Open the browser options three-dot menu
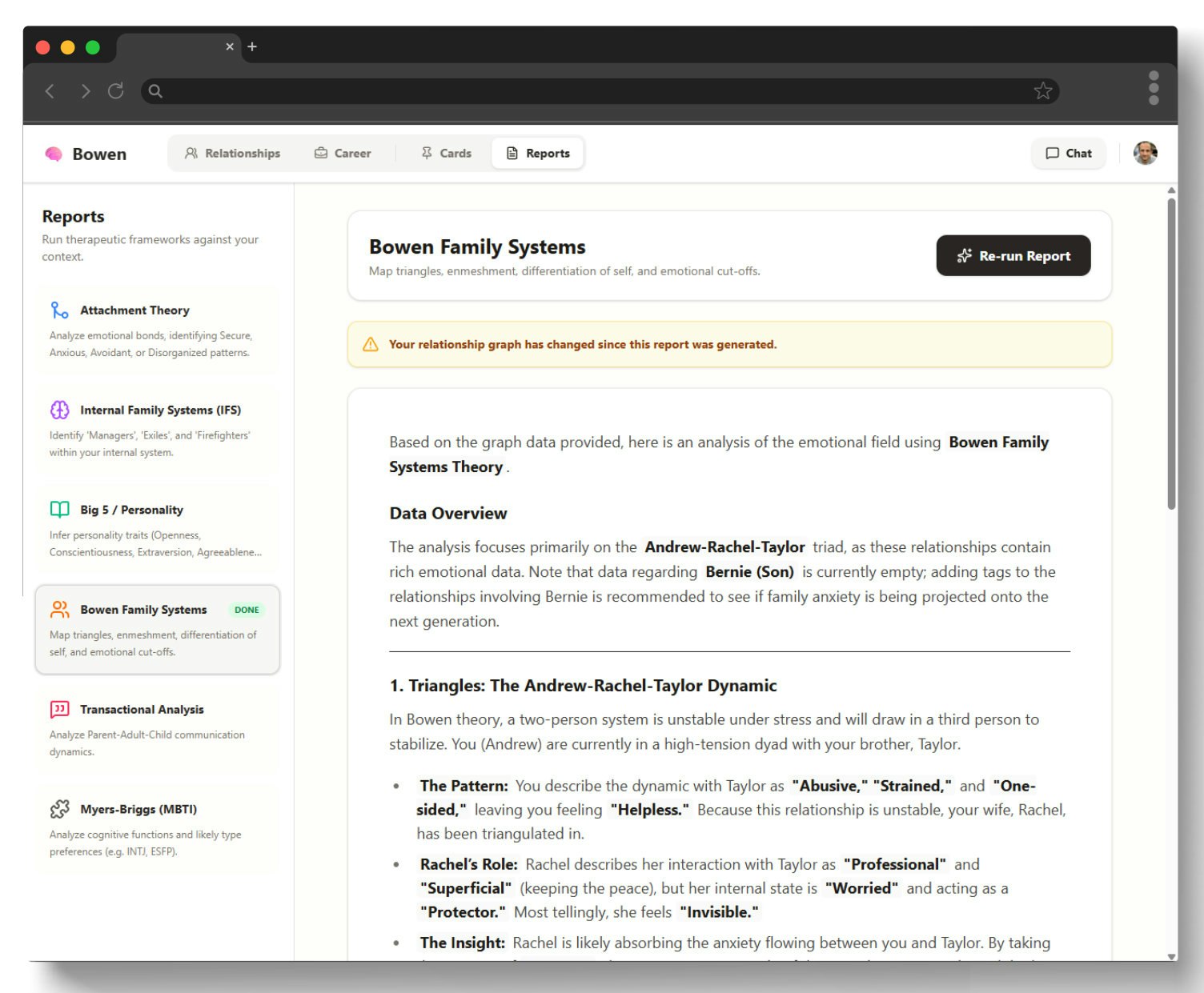 [1154, 91]
